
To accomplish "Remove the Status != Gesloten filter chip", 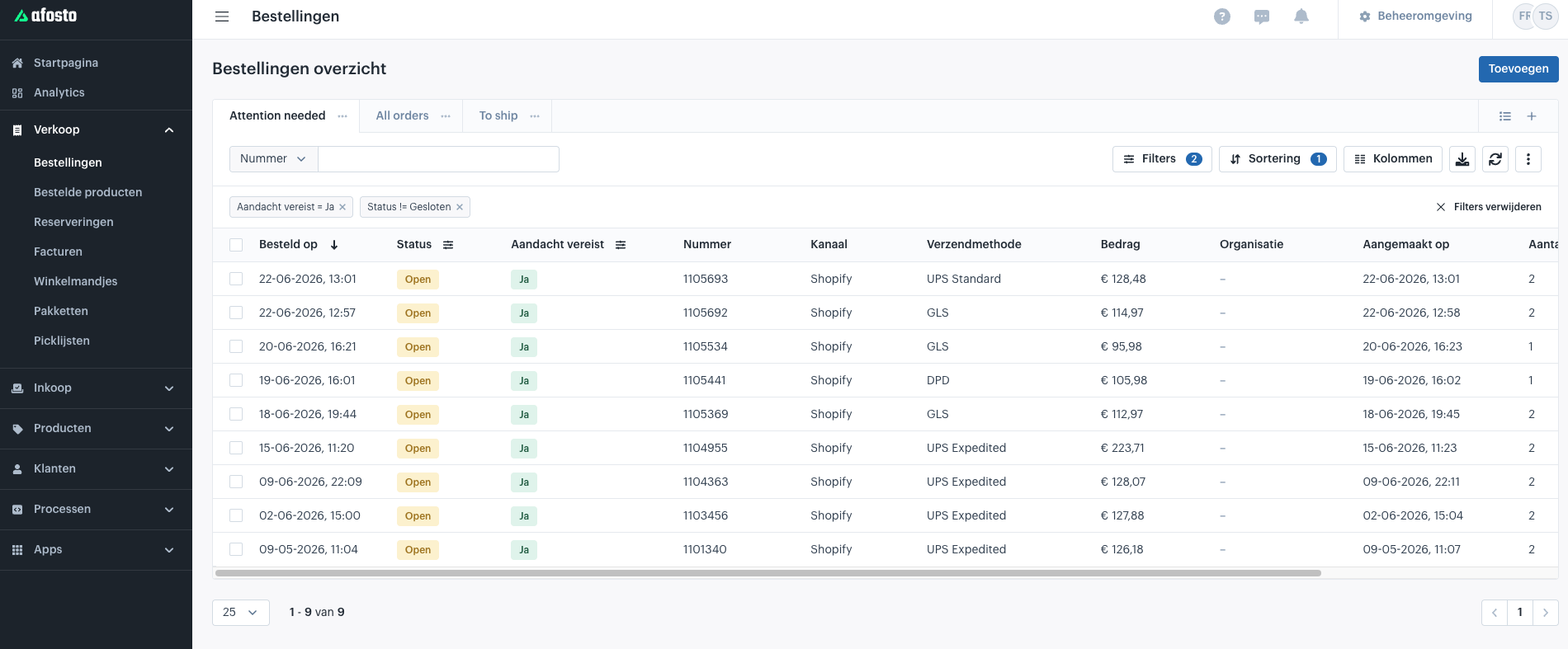I will 460,207.
